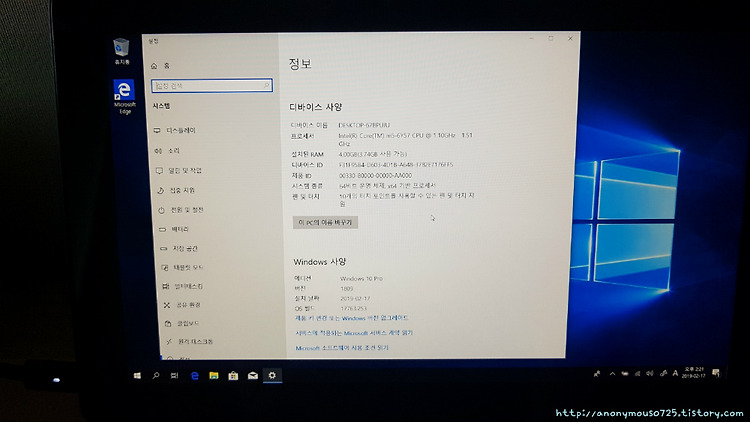Click the 정보 page title
The height and width of the screenshot is (422, 750).
coord(300,64)
